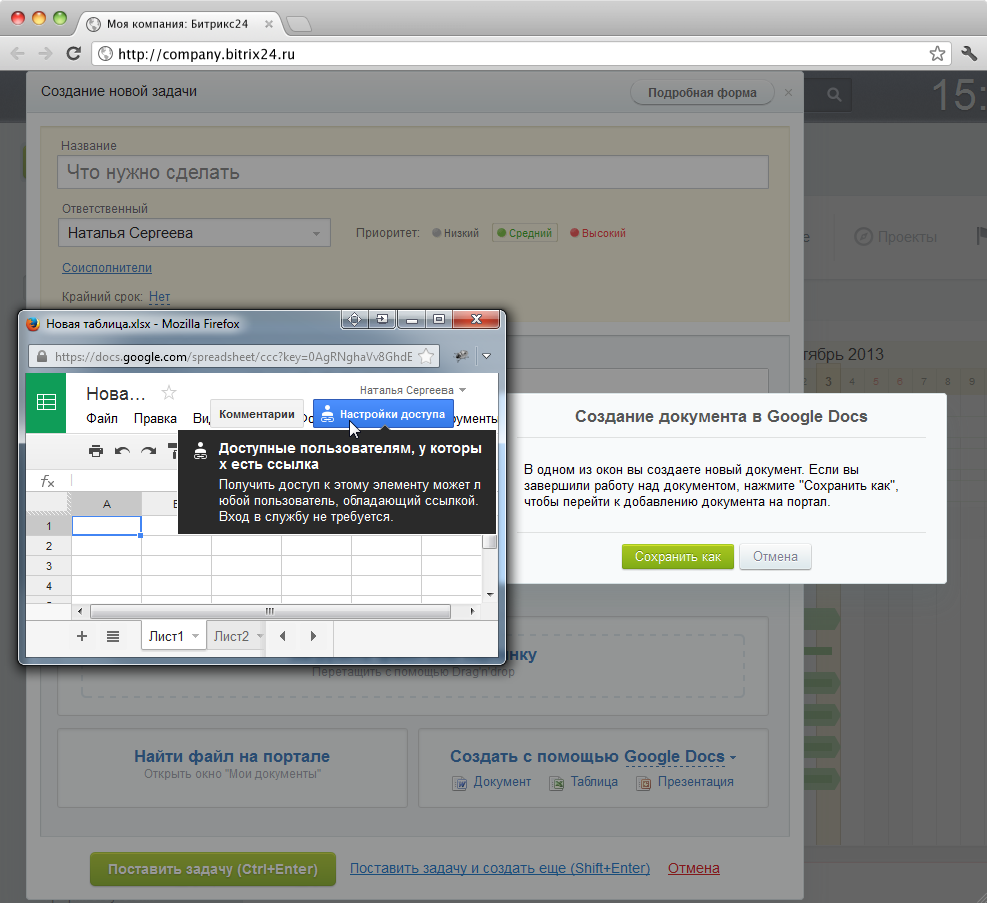This screenshot has height=903, width=987.
Task: Go forward in Chrome browser
Action: (x=45, y=53)
